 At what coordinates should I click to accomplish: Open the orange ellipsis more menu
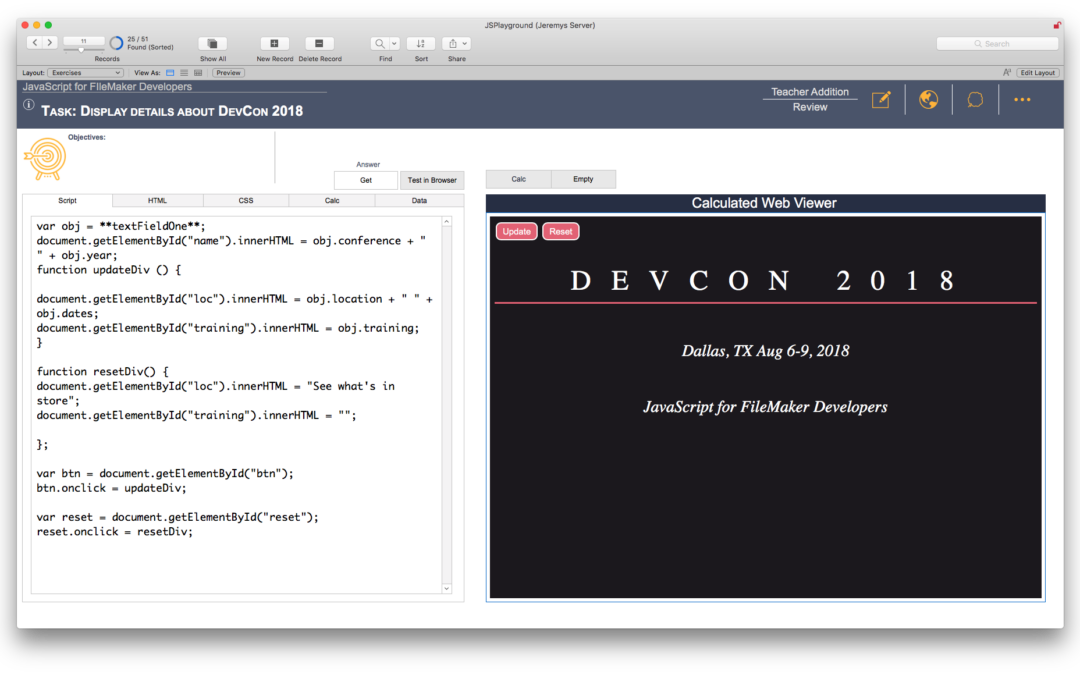click(1022, 100)
